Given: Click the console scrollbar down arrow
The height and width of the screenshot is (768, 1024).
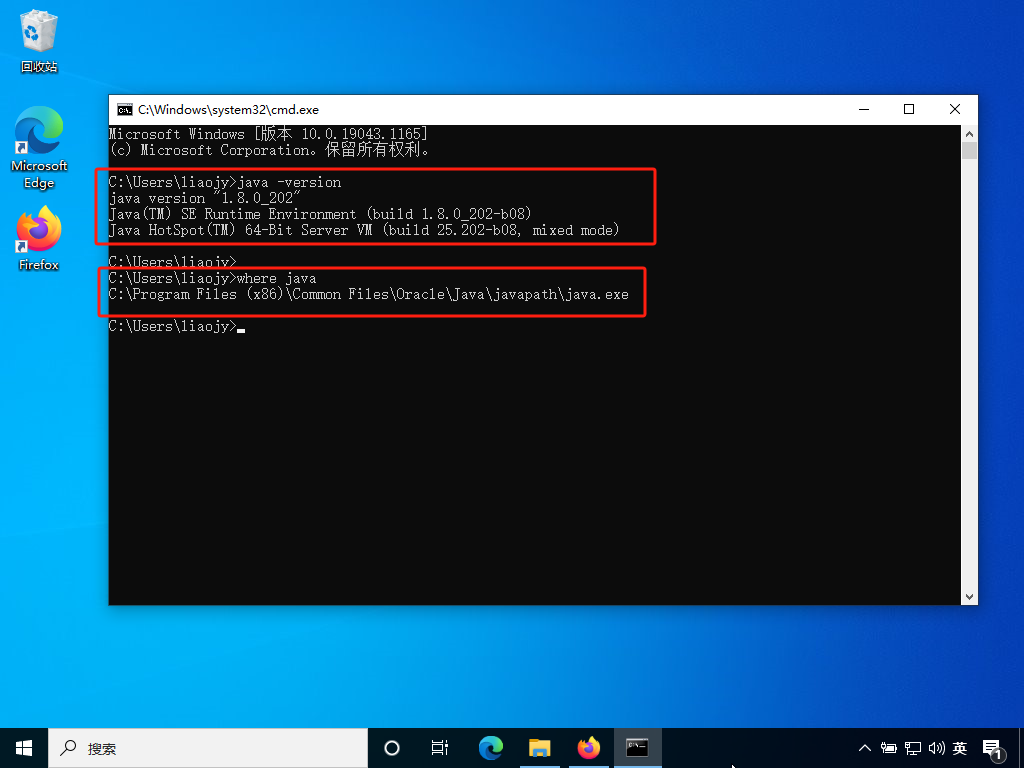Looking at the screenshot, I should pos(969,597).
